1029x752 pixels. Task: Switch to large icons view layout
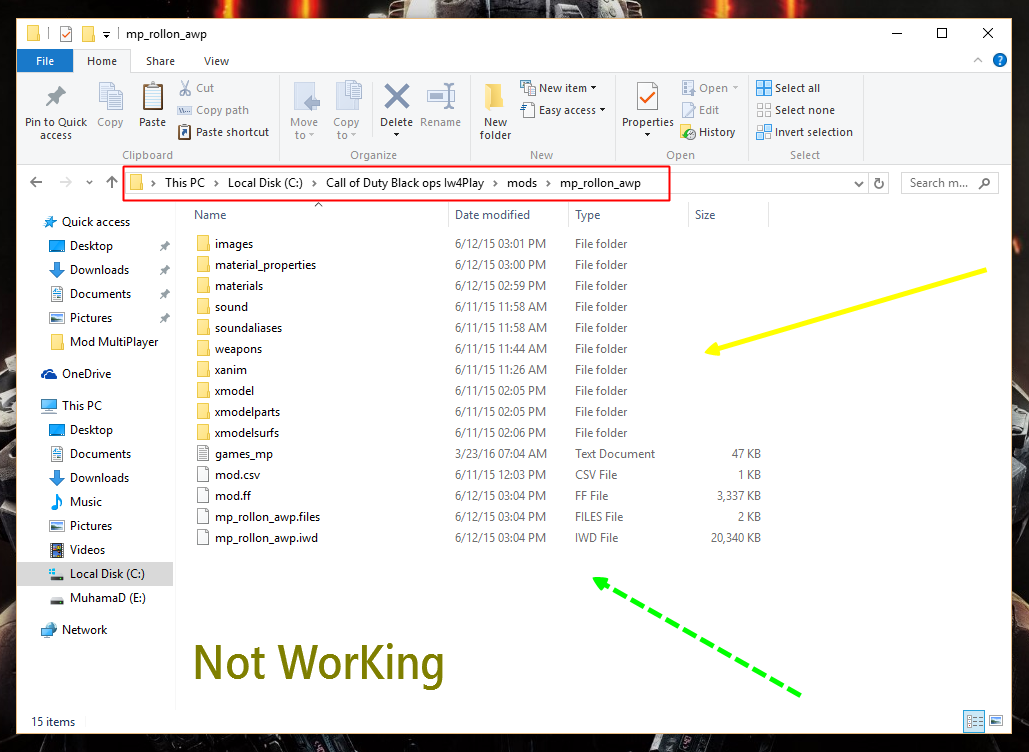995,721
